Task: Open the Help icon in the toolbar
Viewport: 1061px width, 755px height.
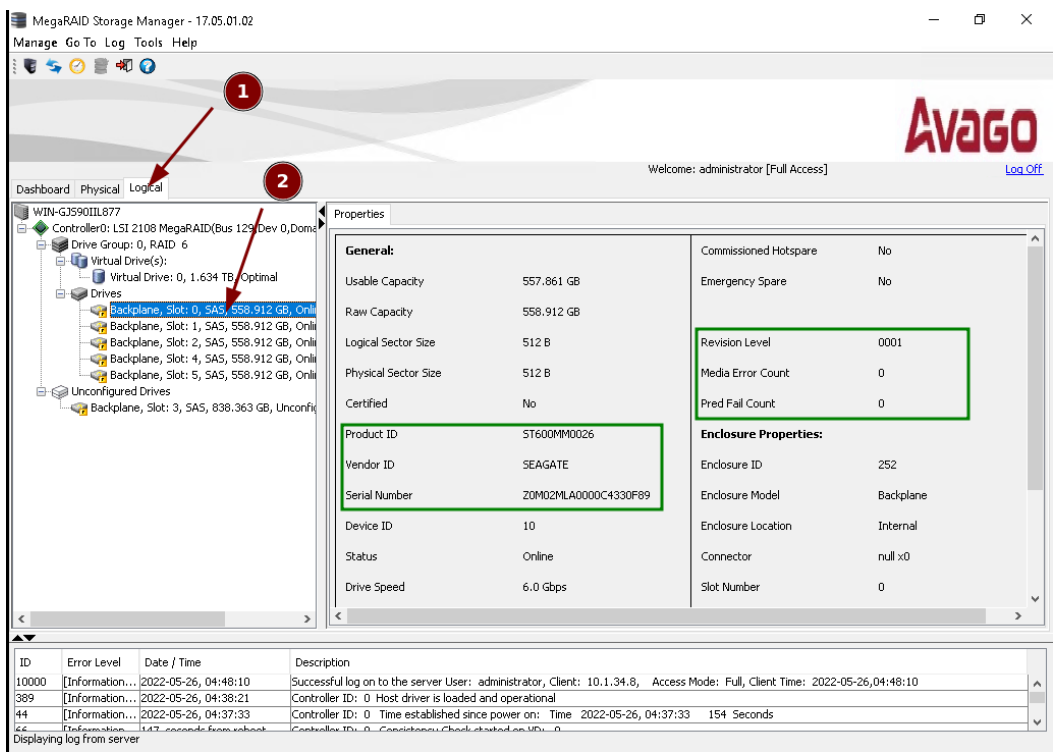Action: tap(146, 66)
